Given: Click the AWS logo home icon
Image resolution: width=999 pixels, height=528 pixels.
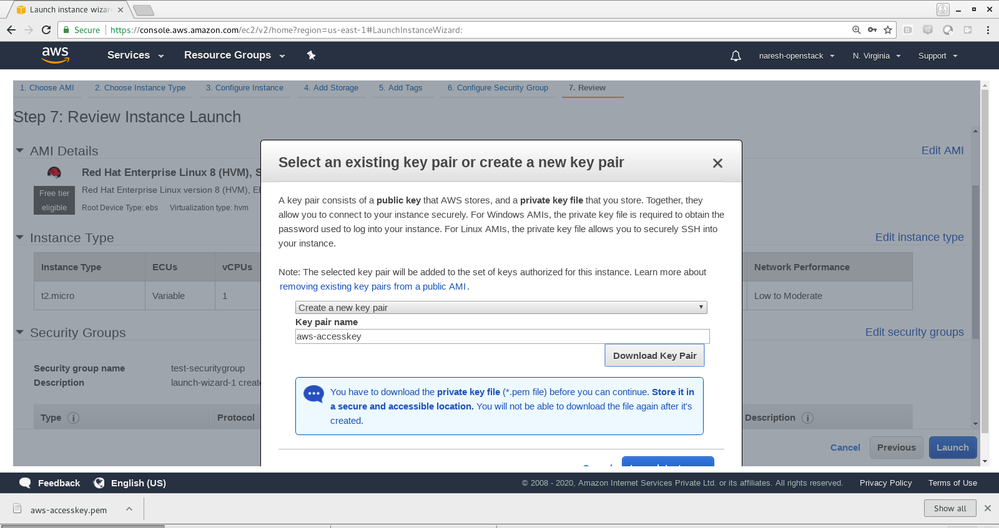Looking at the screenshot, I should [55, 55].
